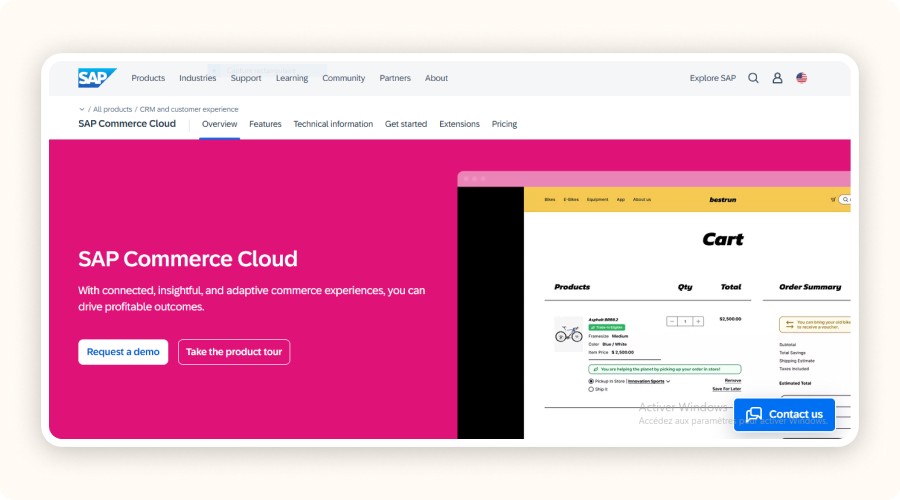Screen dimensions: 900x500
Task: Increase quantity with the plus stepper
Action: (698, 321)
